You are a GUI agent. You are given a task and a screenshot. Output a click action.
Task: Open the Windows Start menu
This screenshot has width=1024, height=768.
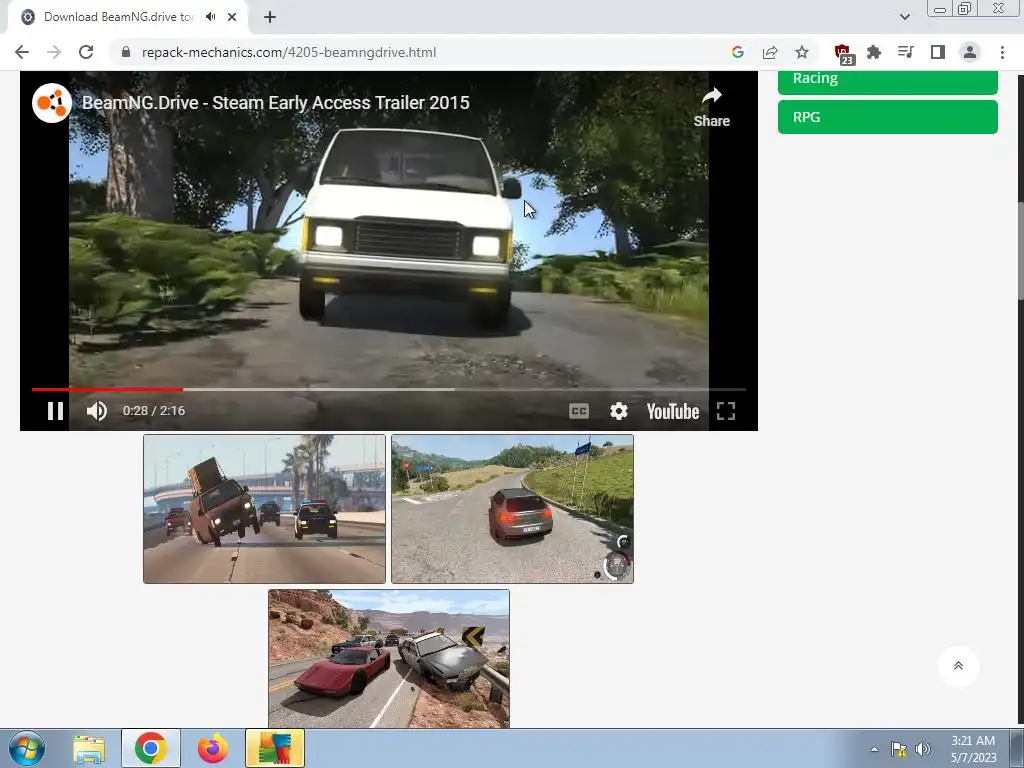coord(27,748)
